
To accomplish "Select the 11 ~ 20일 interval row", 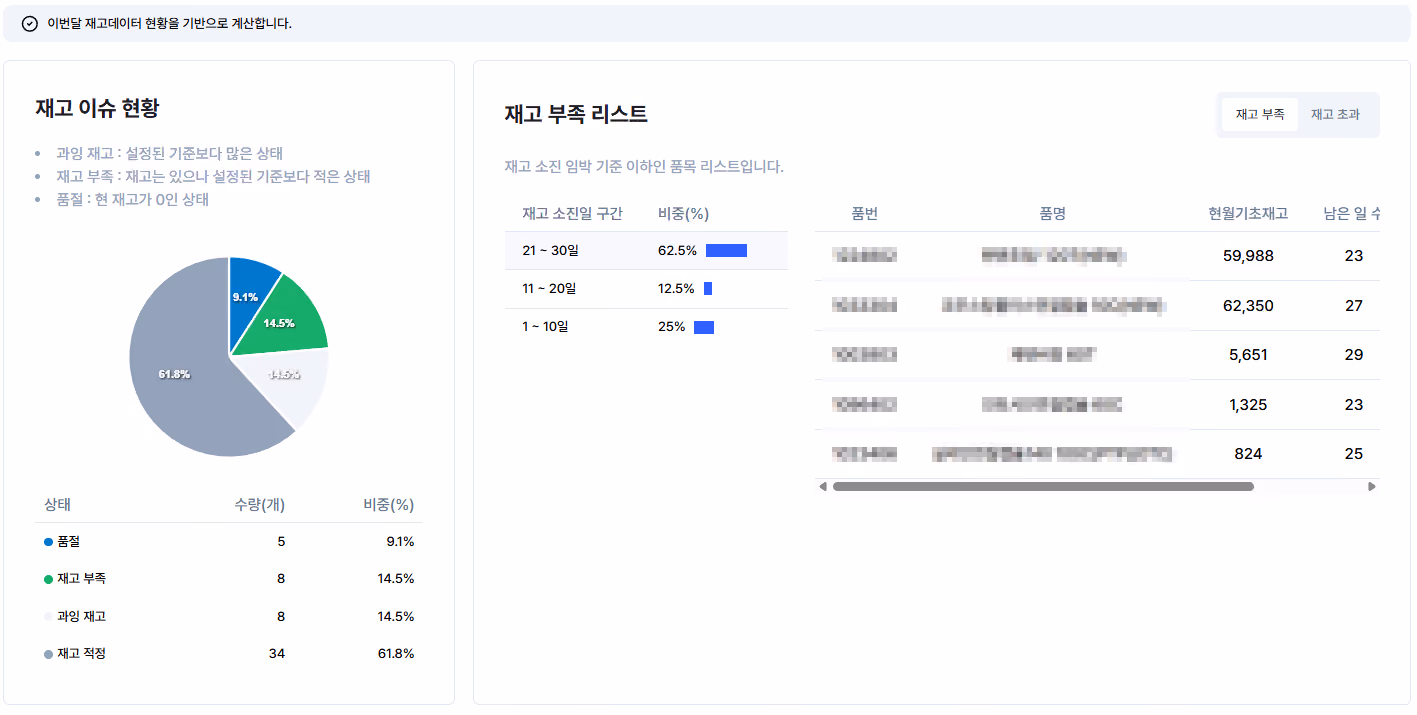I will click(646, 289).
